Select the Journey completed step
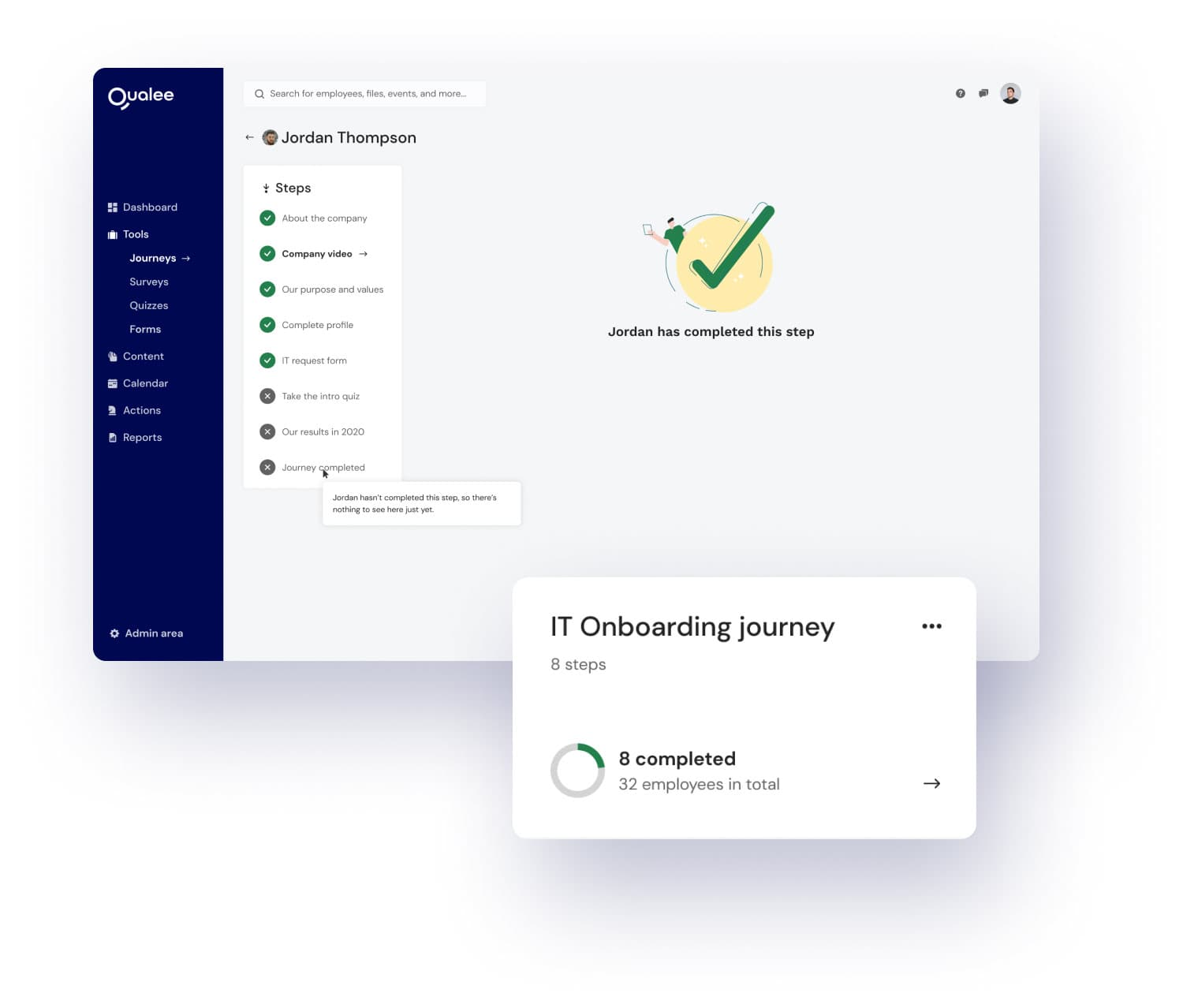 pyautogui.click(x=323, y=468)
